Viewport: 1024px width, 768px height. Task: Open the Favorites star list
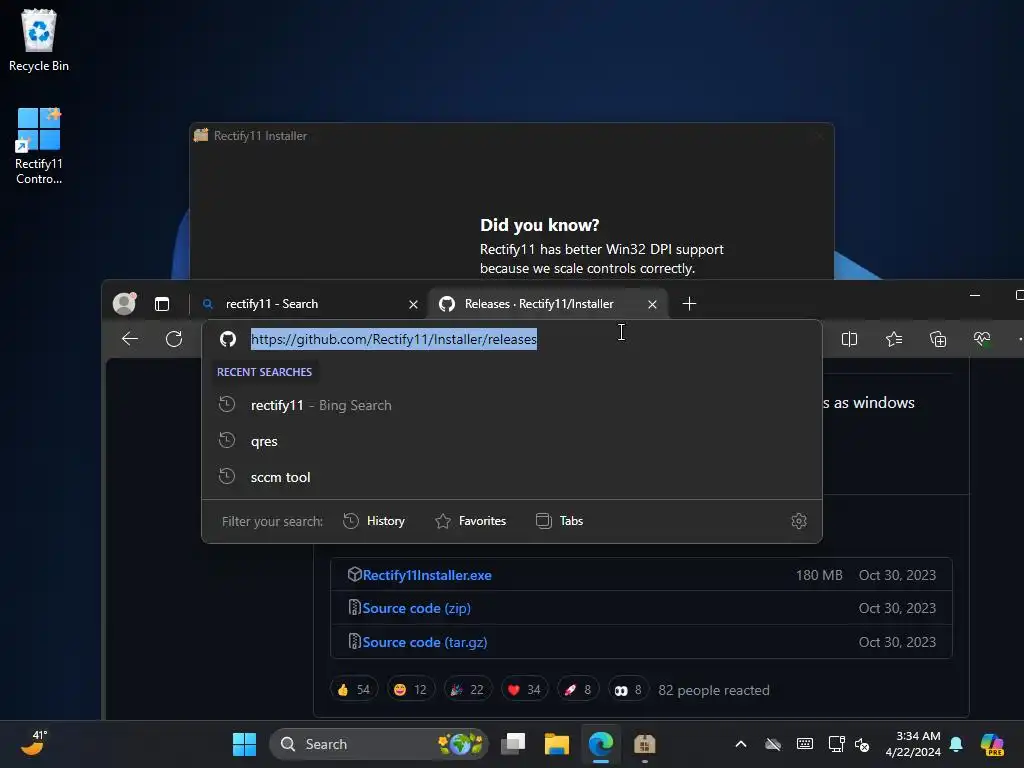(894, 339)
